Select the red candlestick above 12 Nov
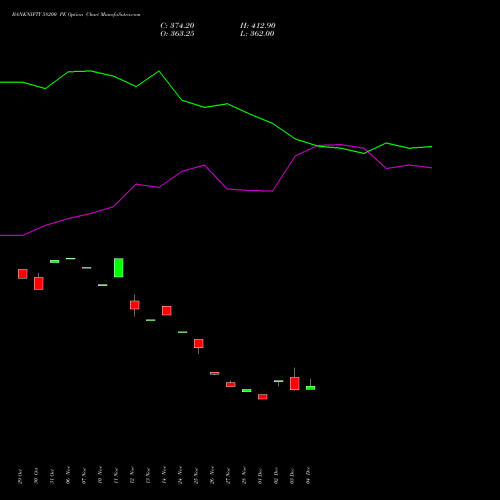 click(x=135, y=305)
